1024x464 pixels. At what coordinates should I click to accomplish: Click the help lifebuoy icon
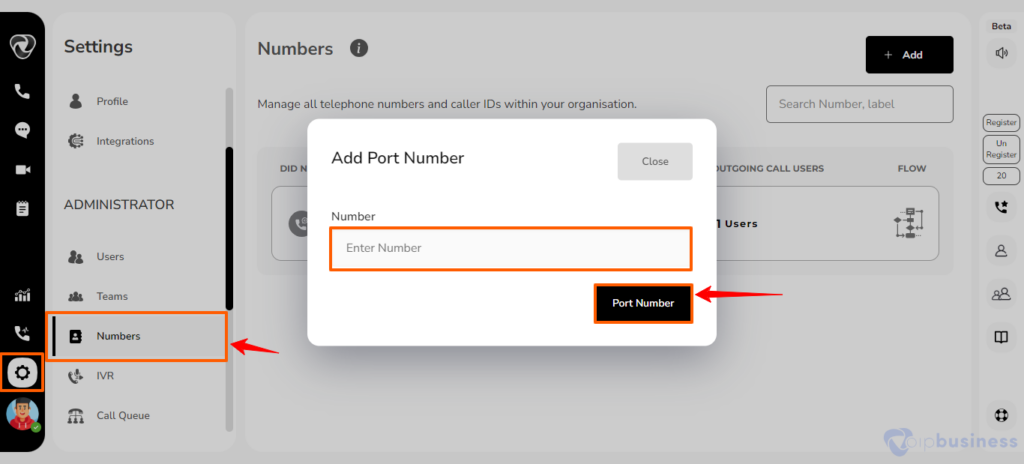coord(1001,415)
